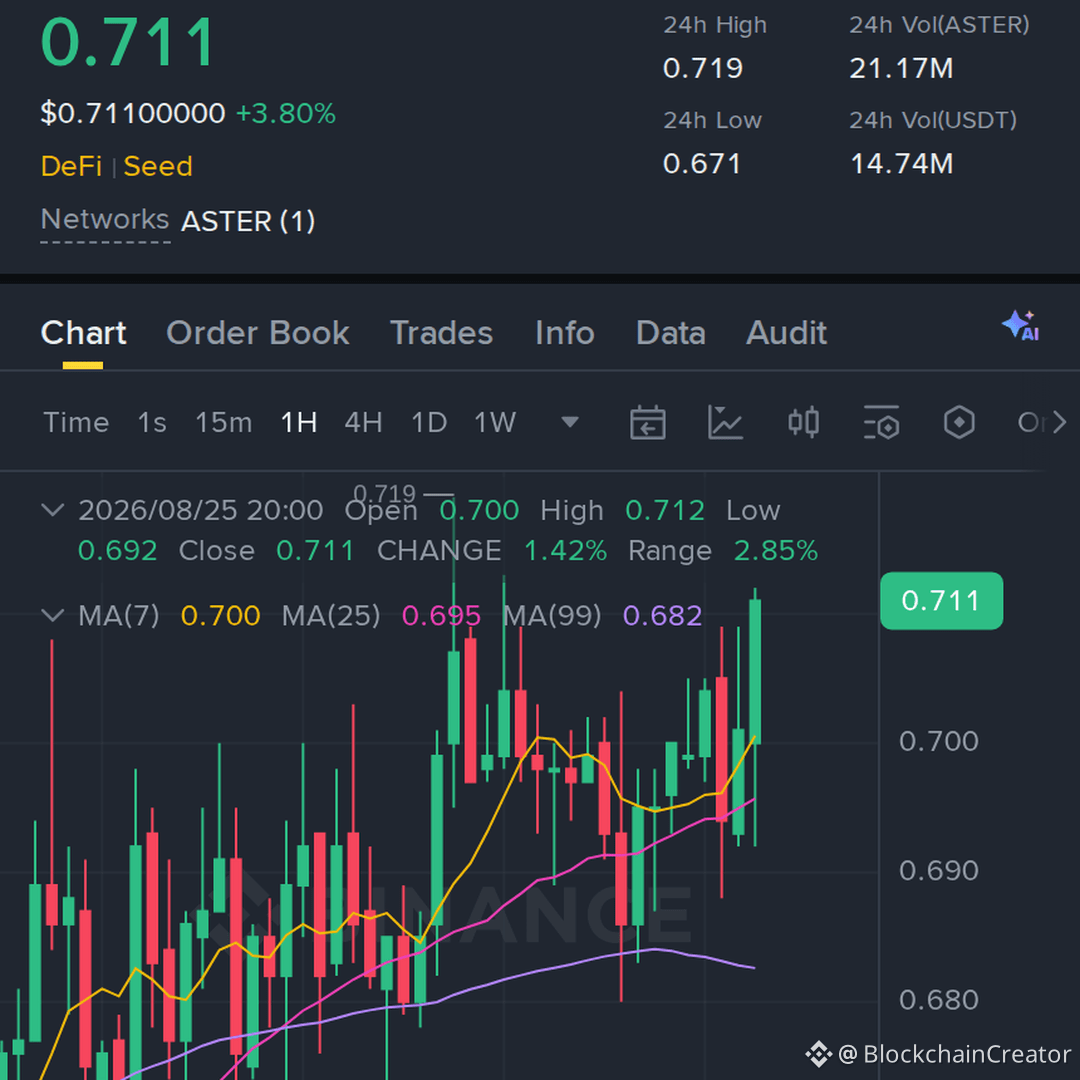The image size is (1080, 1080).
Task: Click the 24h High value 0.719
Action: coord(703,68)
